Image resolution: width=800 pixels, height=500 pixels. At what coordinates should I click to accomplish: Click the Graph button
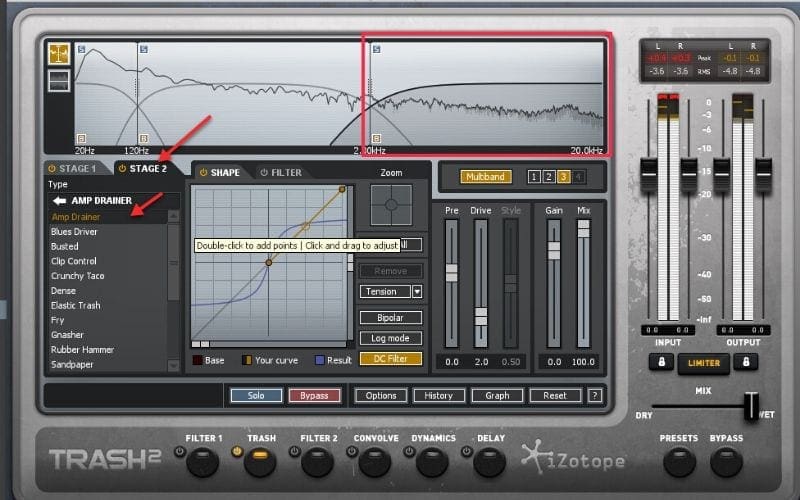pyautogui.click(x=497, y=395)
